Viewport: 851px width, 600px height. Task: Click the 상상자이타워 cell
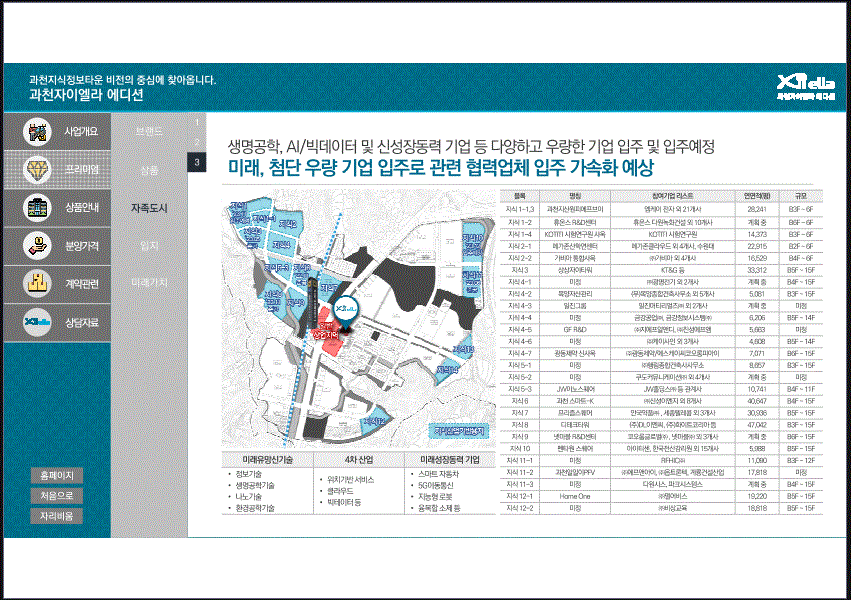click(x=575, y=270)
